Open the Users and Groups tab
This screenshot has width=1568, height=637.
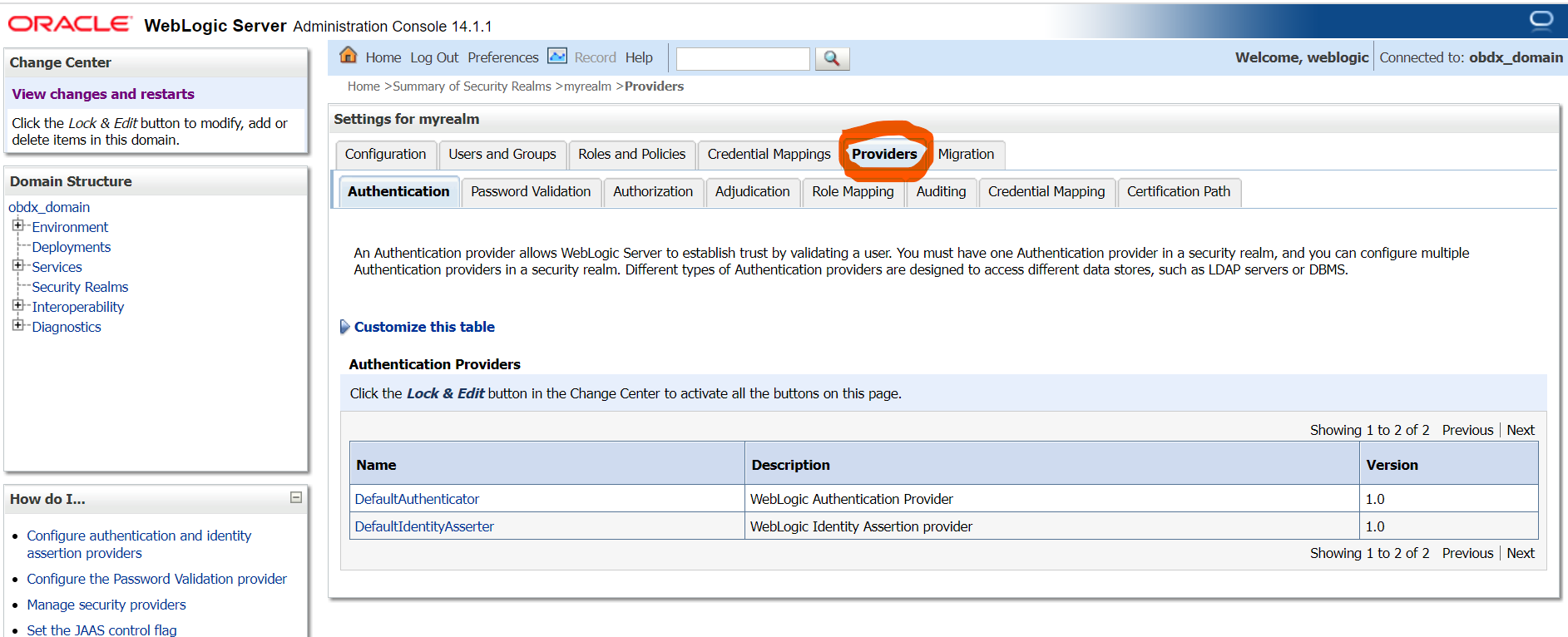point(502,155)
